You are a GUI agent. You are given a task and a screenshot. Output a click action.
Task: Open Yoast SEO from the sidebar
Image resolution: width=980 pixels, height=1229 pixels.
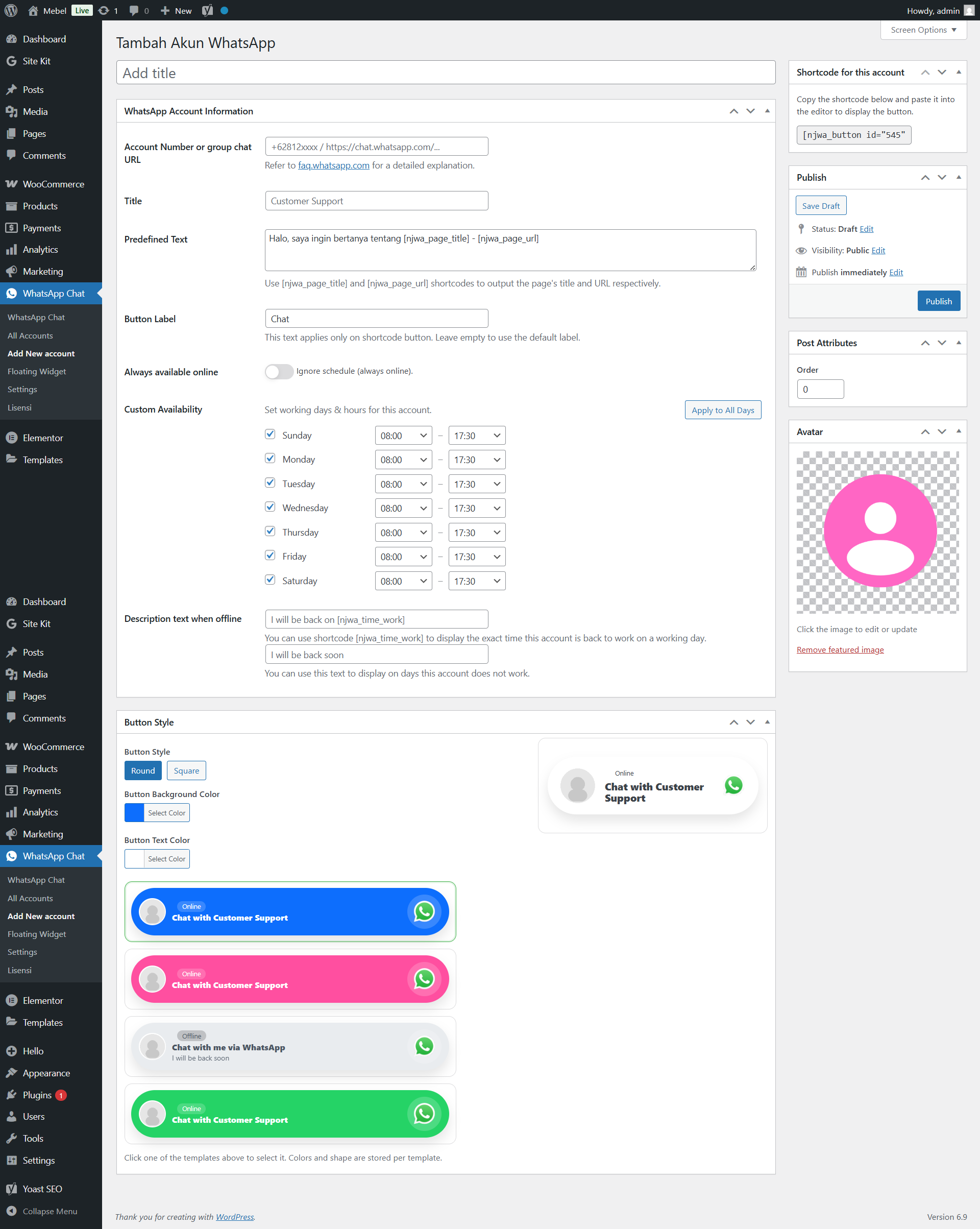tap(42, 1189)
